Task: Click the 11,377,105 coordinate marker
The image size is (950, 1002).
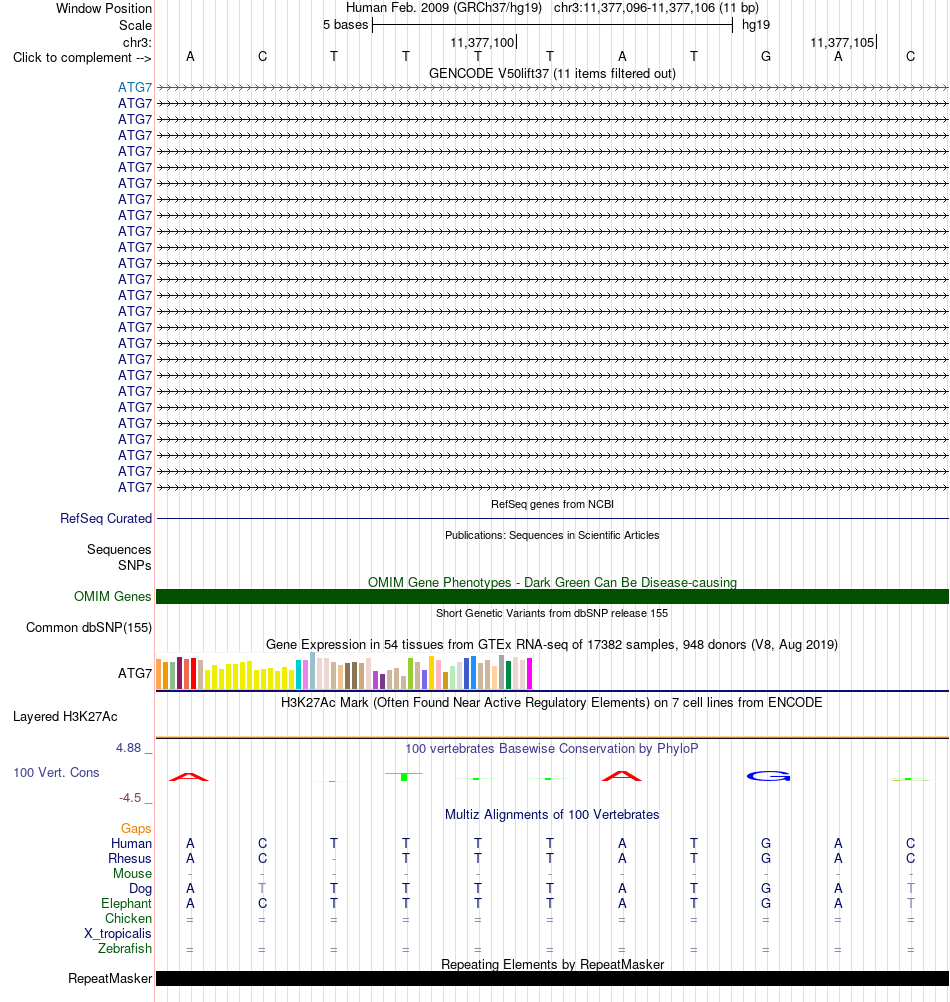Action: click(843, 43)
